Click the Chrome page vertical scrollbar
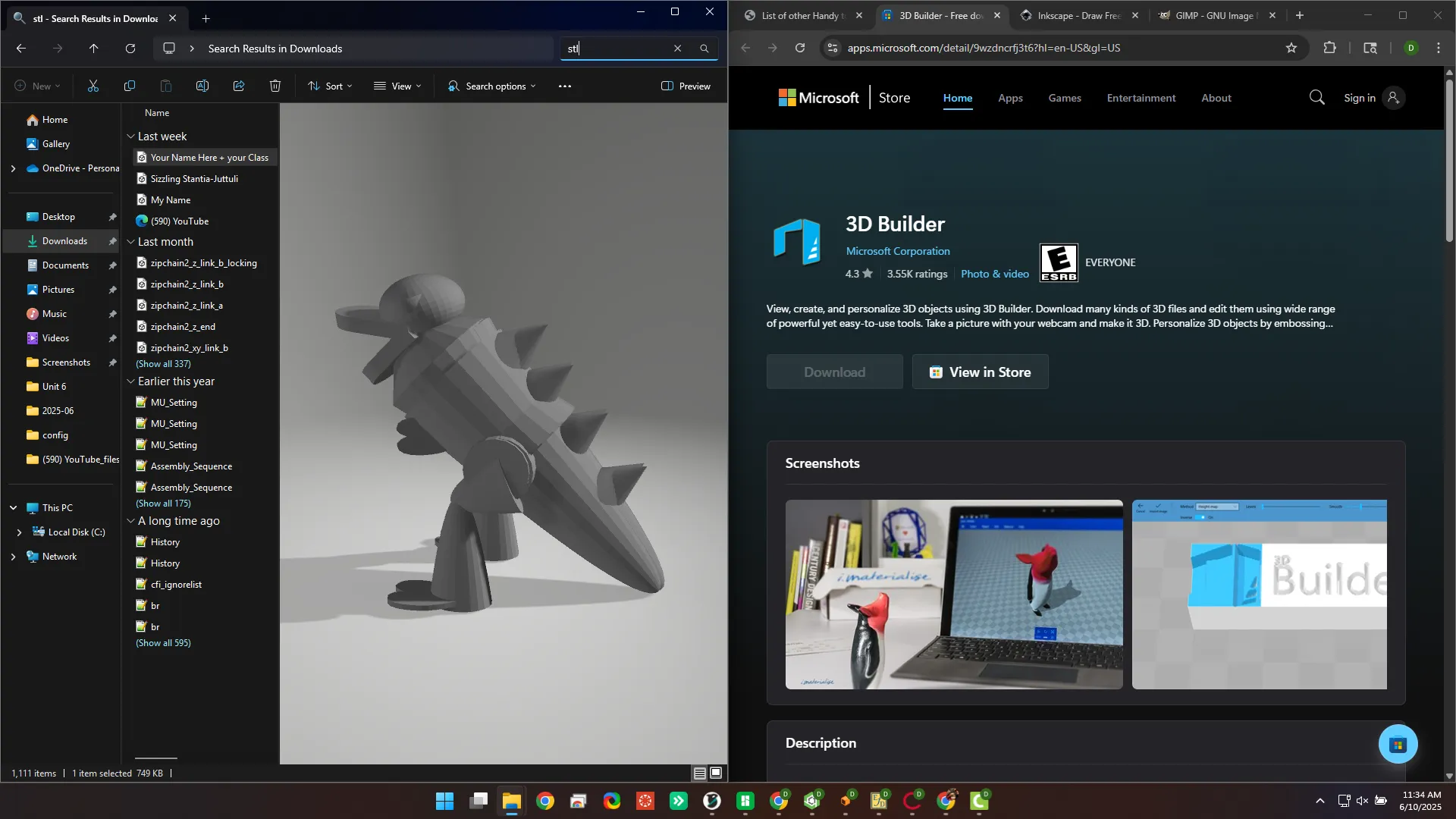Viewport: 1456px width, 819px height. click(1449, 159)
